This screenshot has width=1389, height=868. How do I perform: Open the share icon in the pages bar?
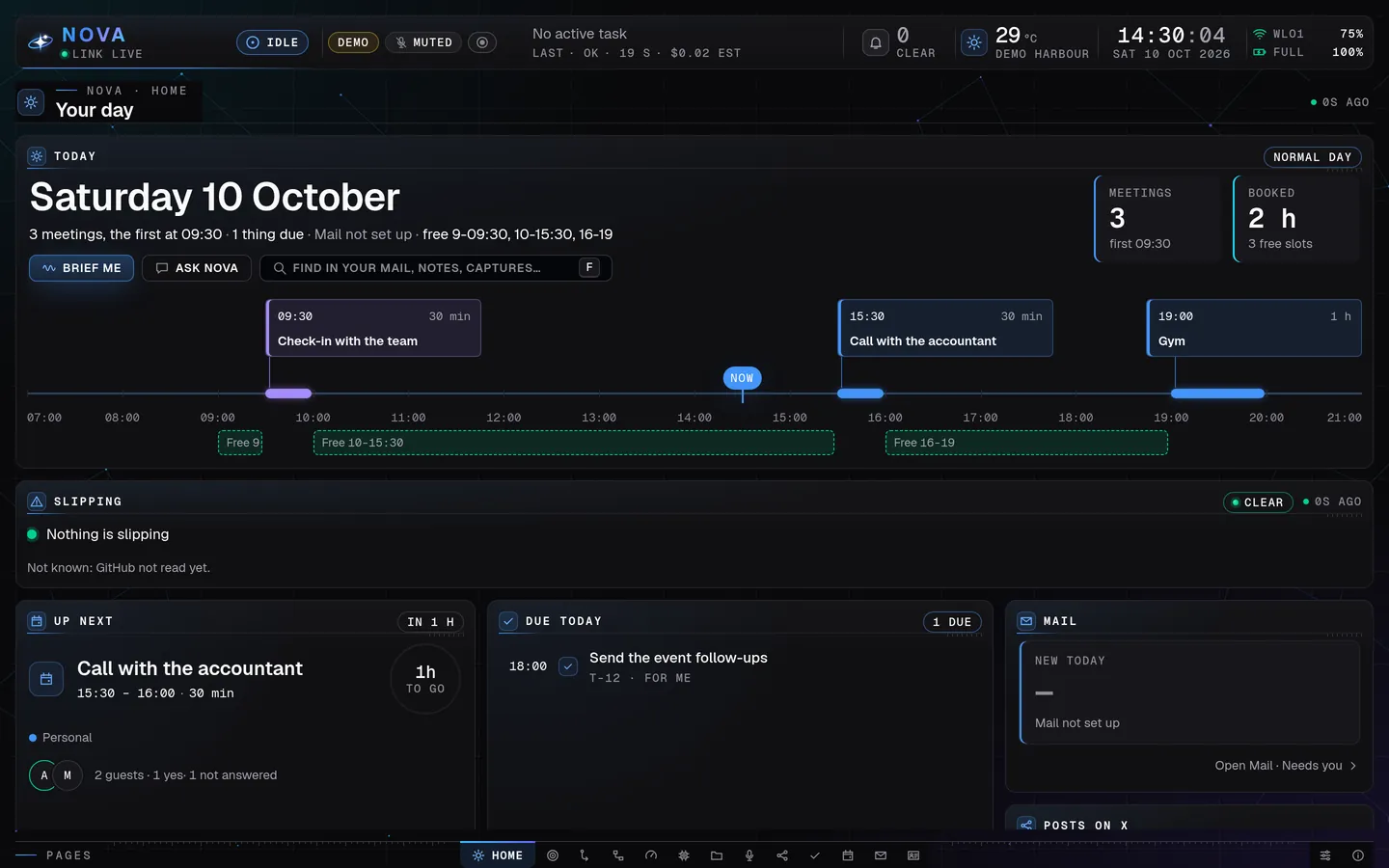(x=782, y=855)
